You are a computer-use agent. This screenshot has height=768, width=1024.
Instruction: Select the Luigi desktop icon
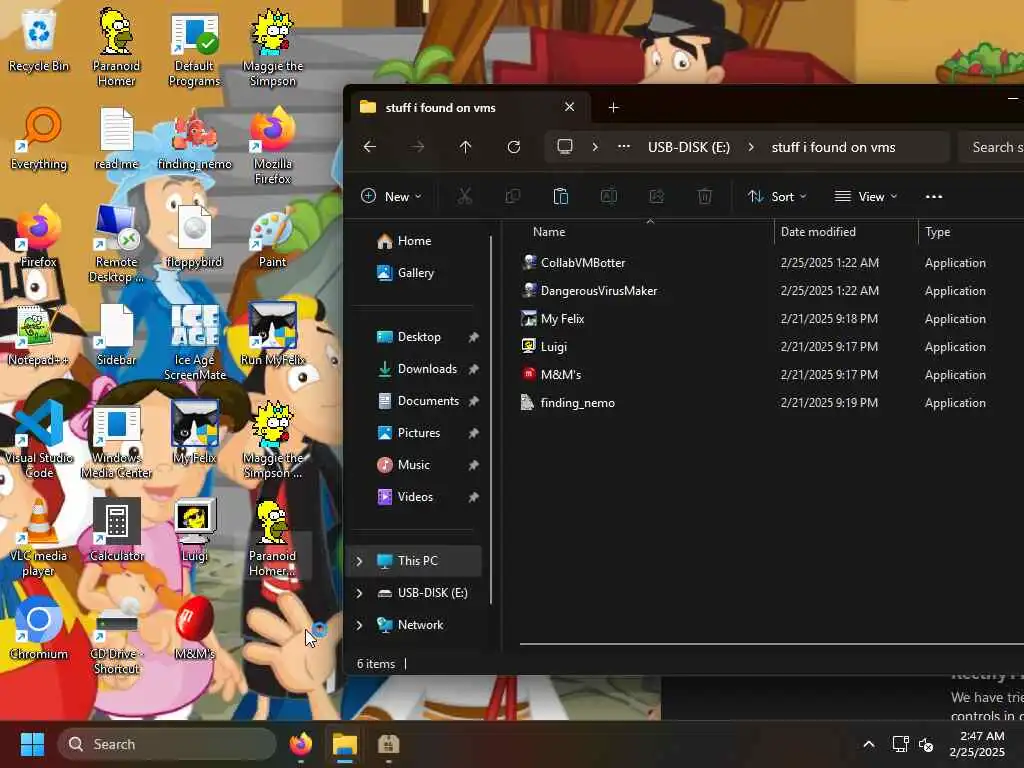click(195, 531)
